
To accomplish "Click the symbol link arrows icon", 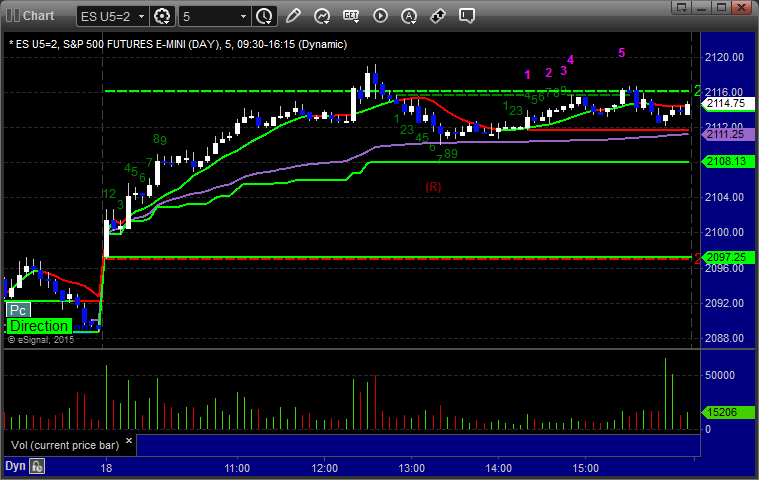I will point(438,16).
